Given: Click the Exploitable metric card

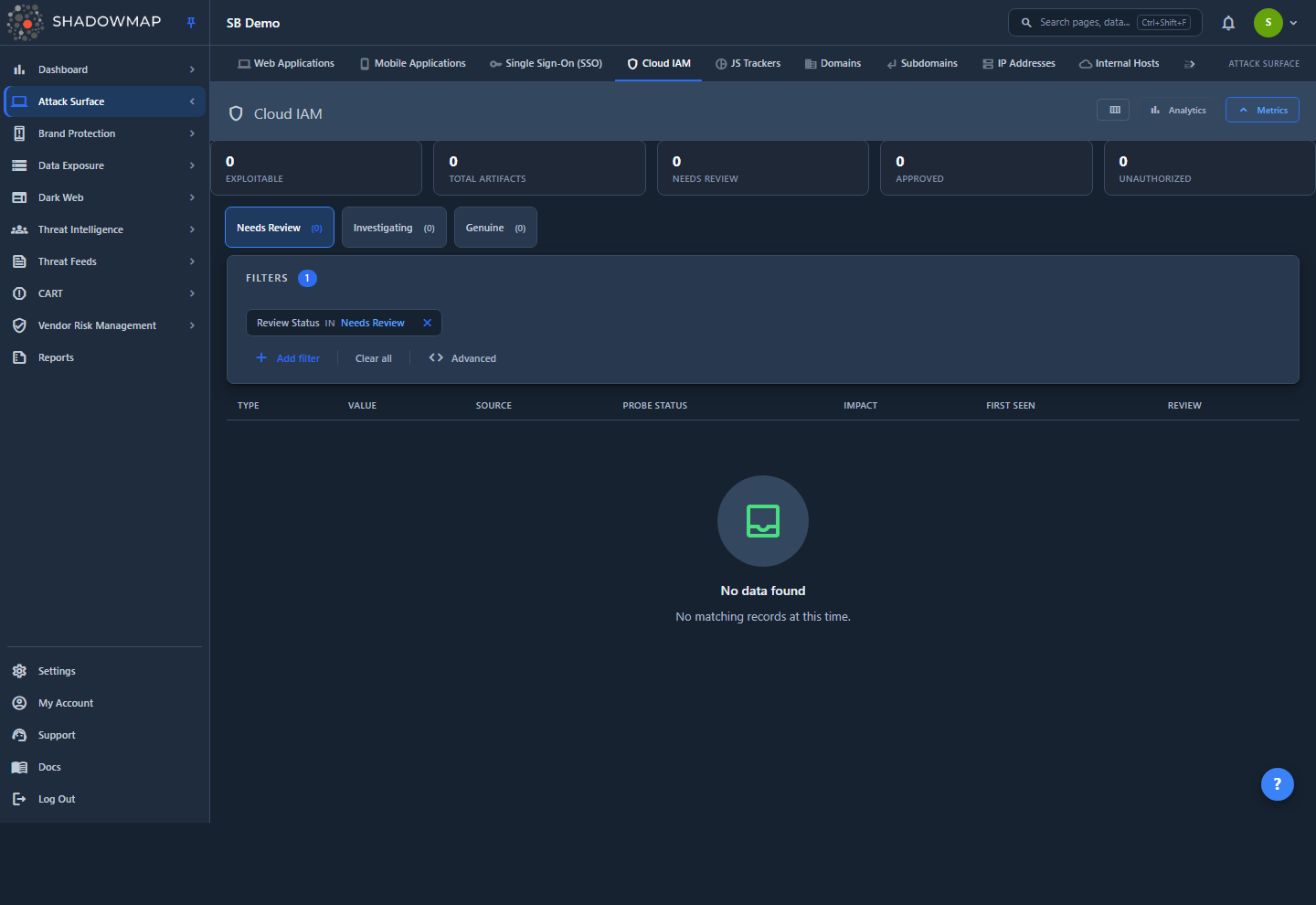Looking at the screenshot, I should tap(316, 168).
